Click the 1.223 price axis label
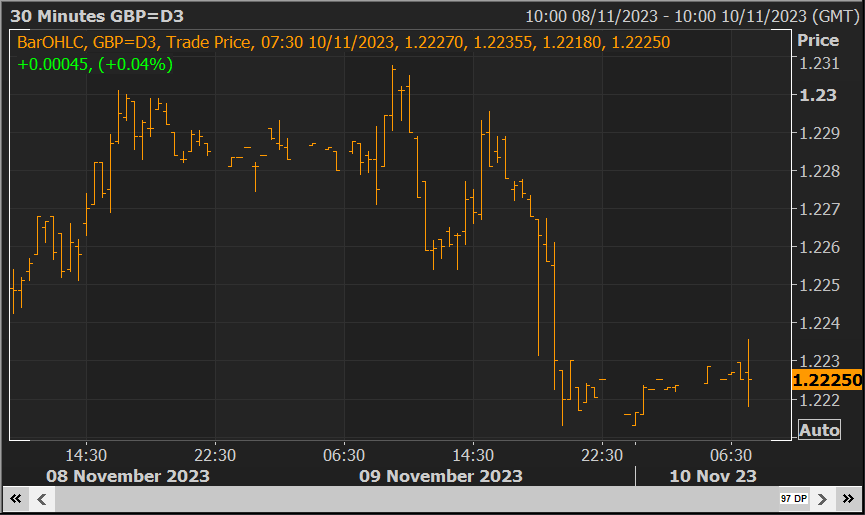This screenshot has width=865, height=515. point(819,361)
